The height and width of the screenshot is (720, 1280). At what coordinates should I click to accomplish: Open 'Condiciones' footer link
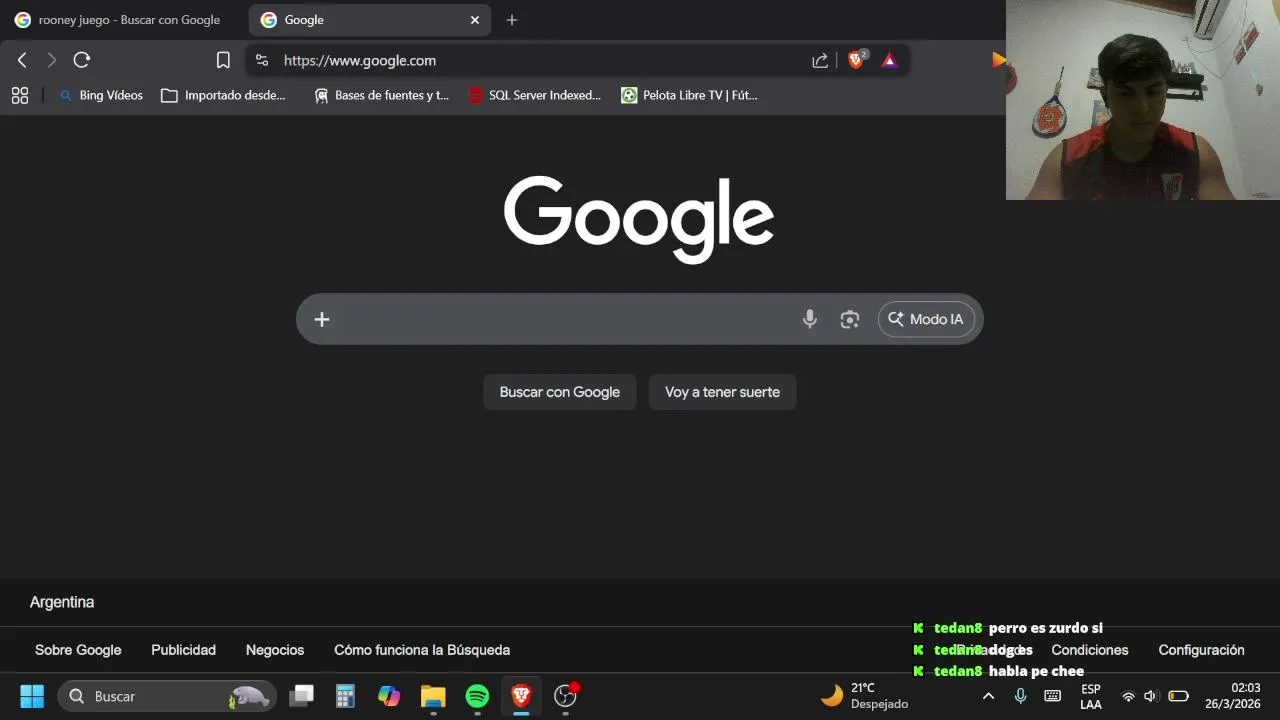[1090, 650]
